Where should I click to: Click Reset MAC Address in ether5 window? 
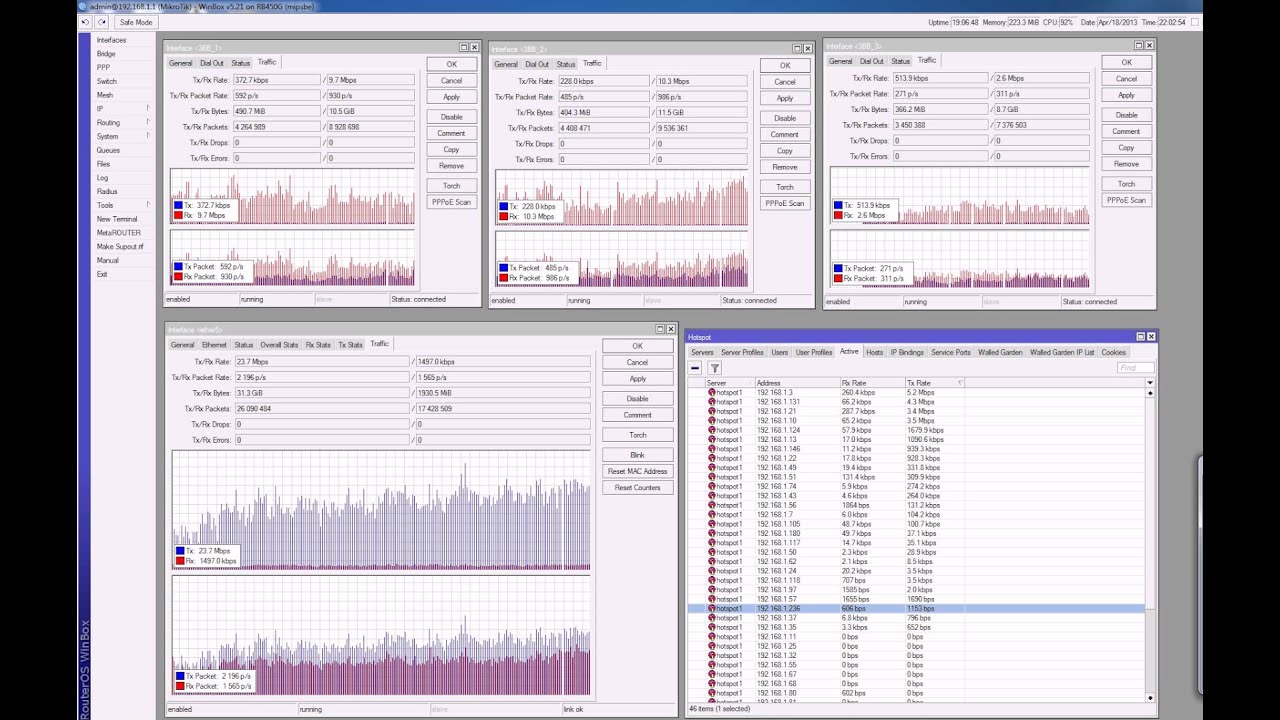point(637,471)
